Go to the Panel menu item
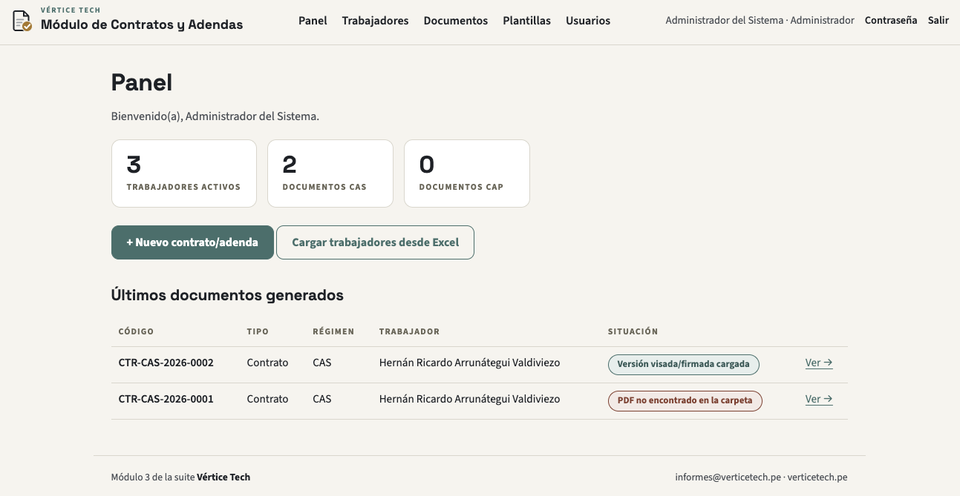 (x=313, y=21)
